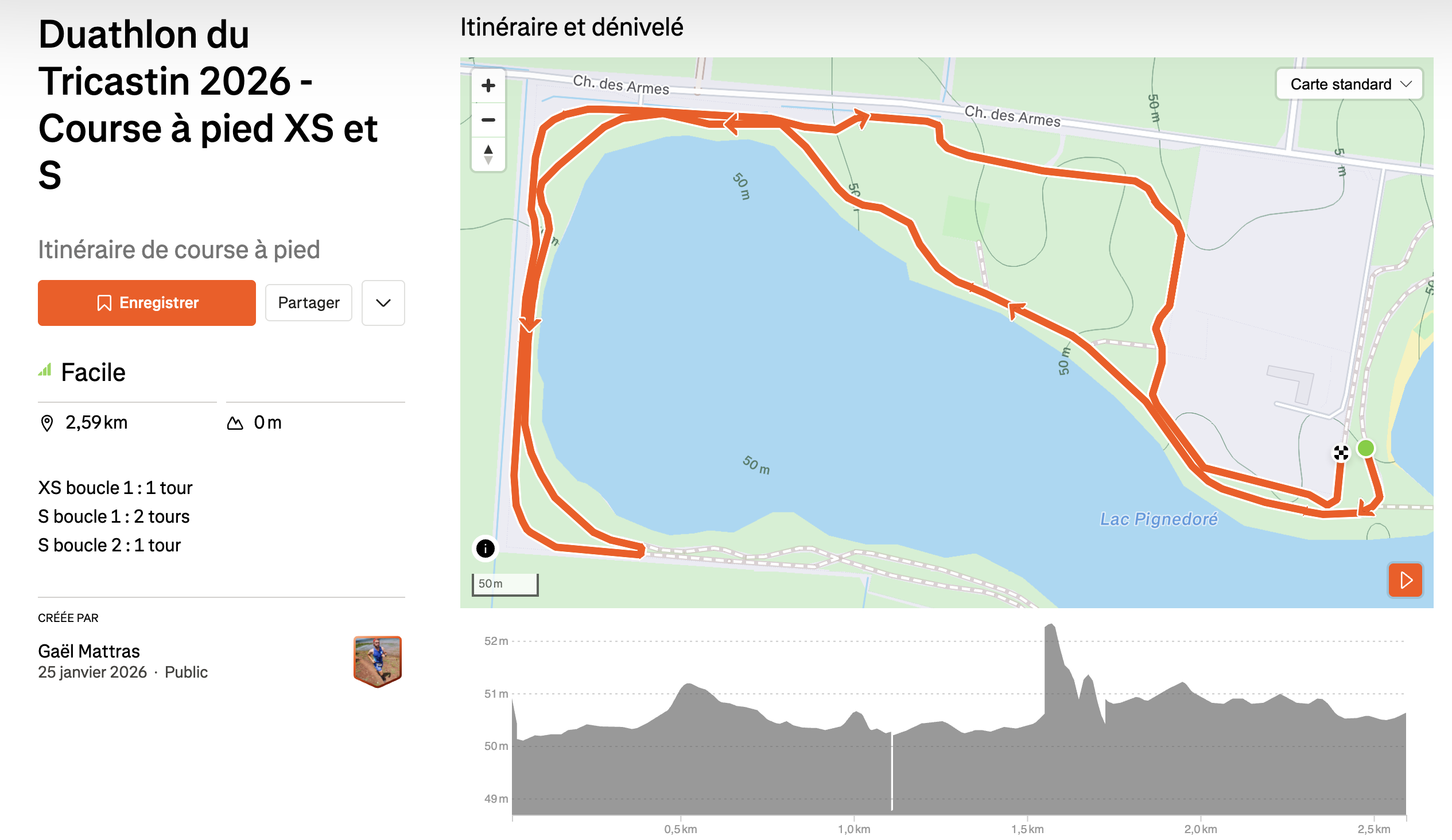Click the green Facile difficulty bars icon

pyautogui.click(x=45, y=370)
